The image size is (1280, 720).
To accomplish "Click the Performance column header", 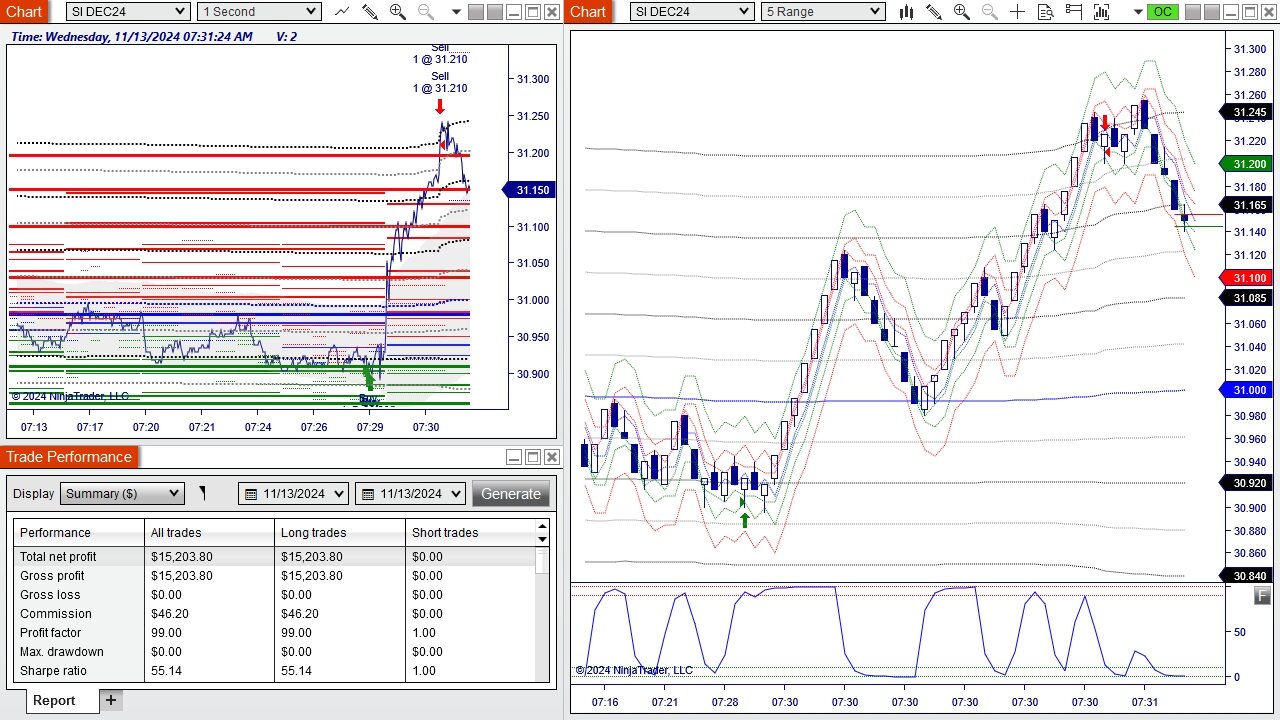I will pyautogui.click(x=79, y=533).
